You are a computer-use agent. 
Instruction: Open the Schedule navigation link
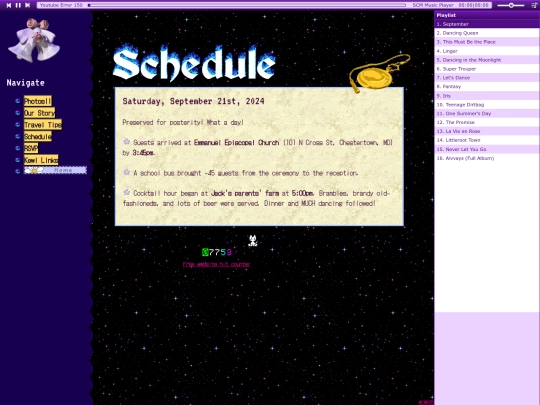coord(38,136)
